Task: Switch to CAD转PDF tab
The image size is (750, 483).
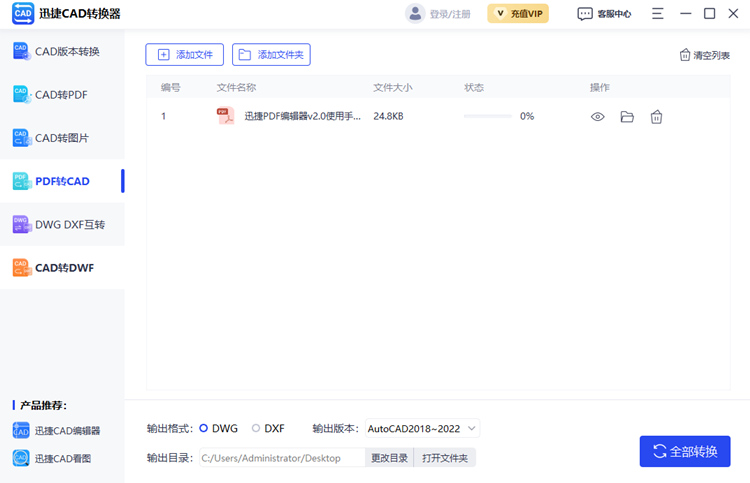Action: point(62,95)
